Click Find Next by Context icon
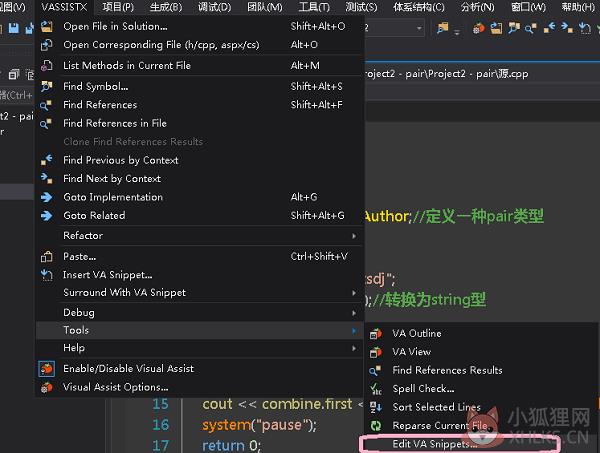The height and width of the screenshot is (453, 600). tap(47, 178)
